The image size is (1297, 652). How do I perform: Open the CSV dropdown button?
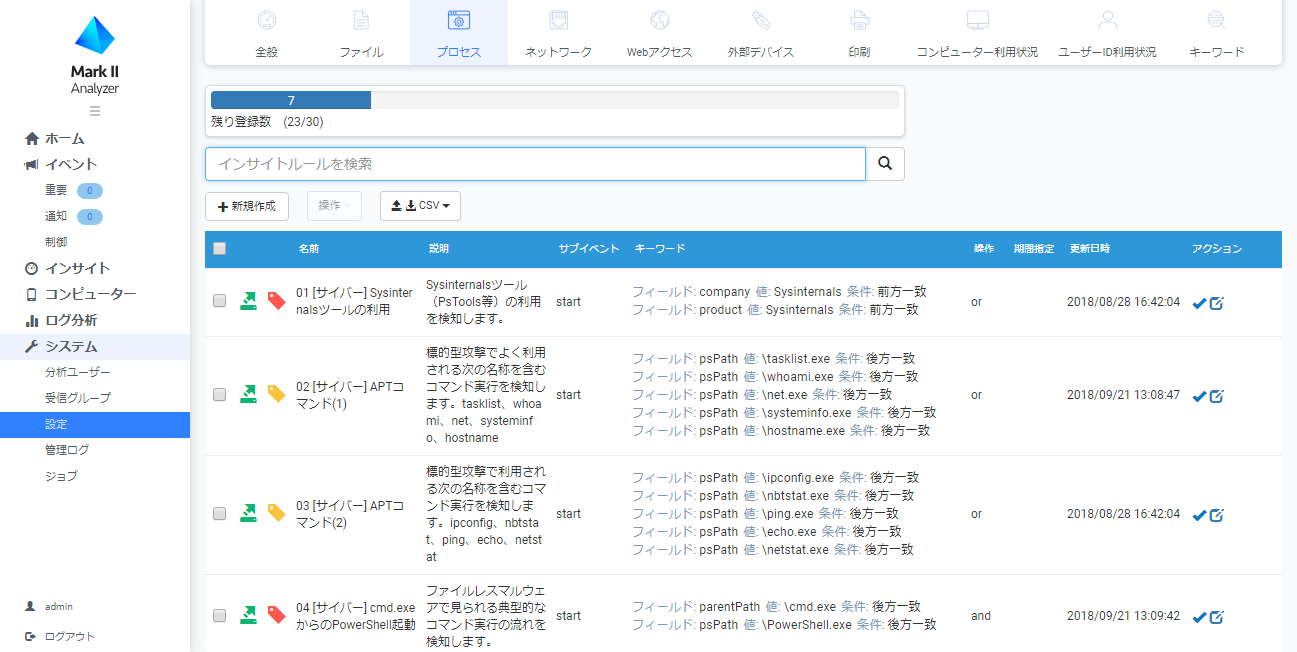point(420,205)
